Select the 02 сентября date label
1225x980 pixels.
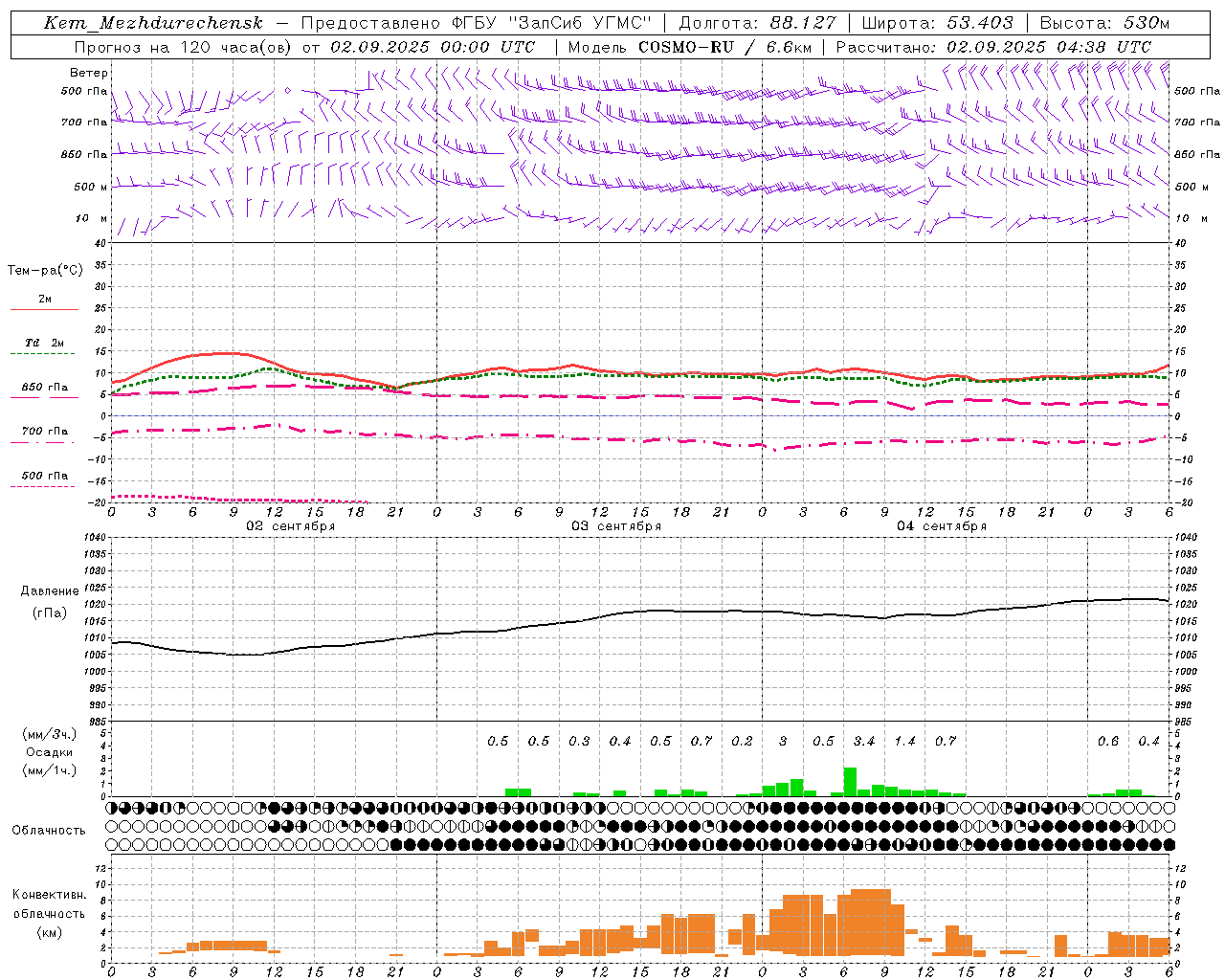(291, 526)
